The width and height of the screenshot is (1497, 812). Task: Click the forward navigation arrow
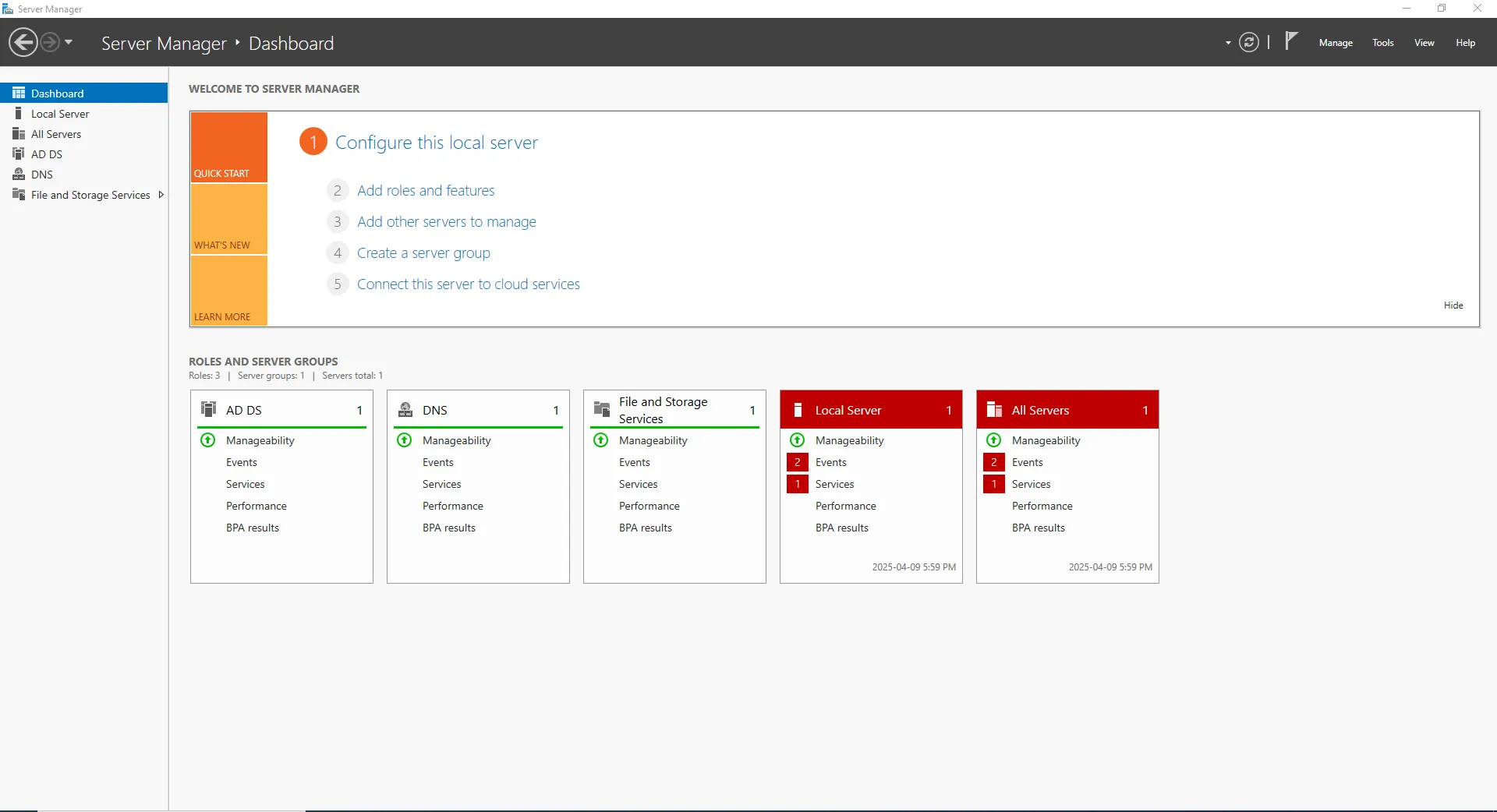pyautogui.click(x=49, y=42)
